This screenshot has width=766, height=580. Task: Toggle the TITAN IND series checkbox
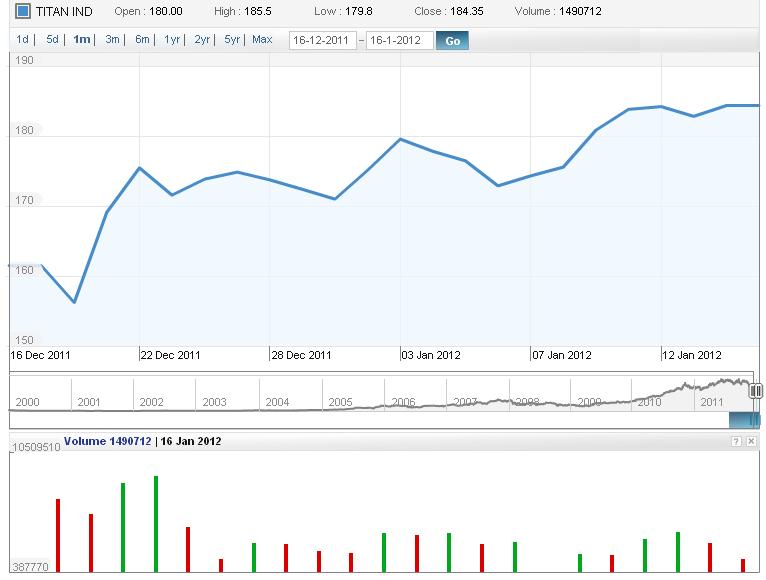pos(23,13)
